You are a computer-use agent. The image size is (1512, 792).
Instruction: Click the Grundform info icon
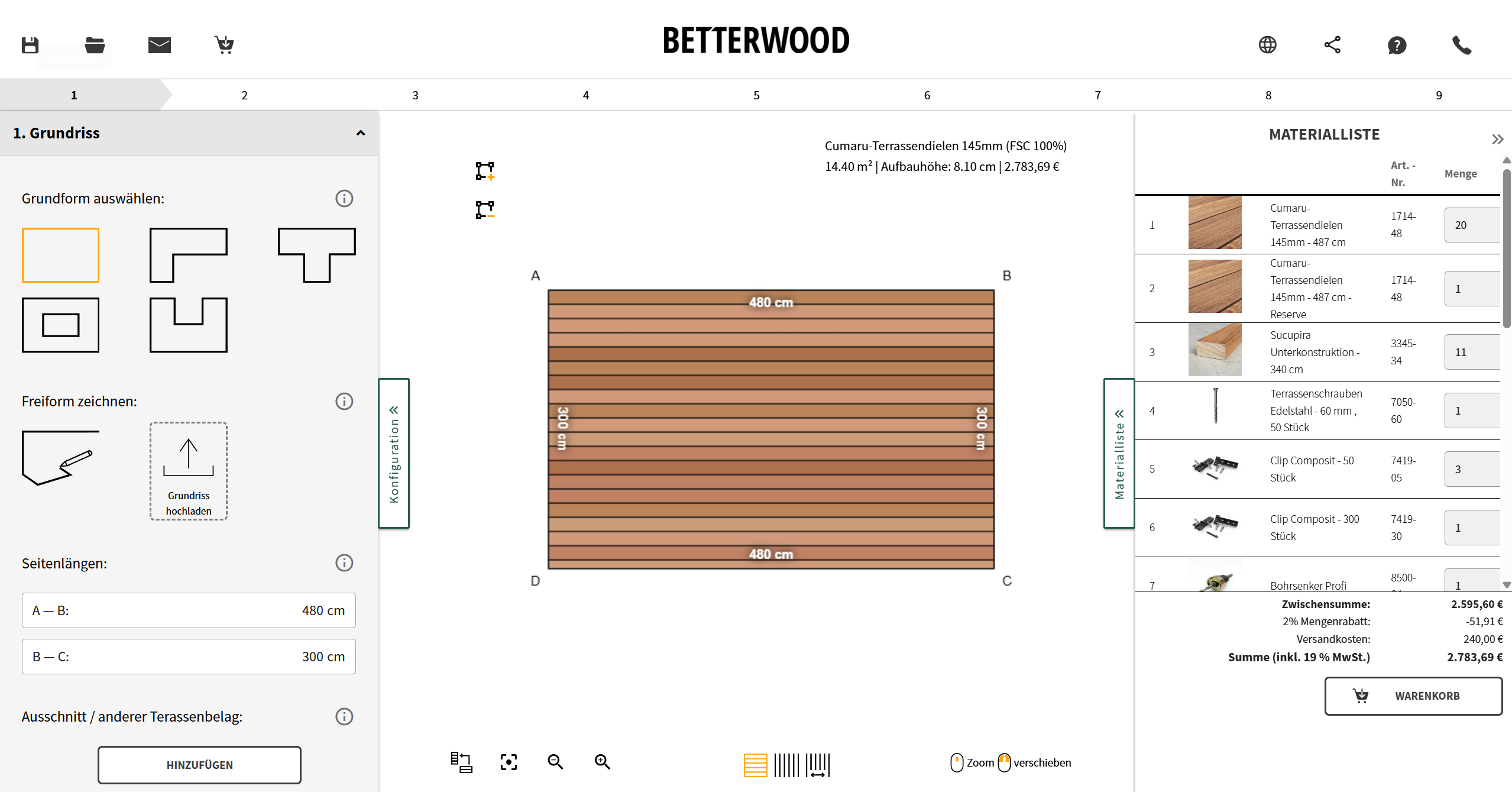point(344,198)
